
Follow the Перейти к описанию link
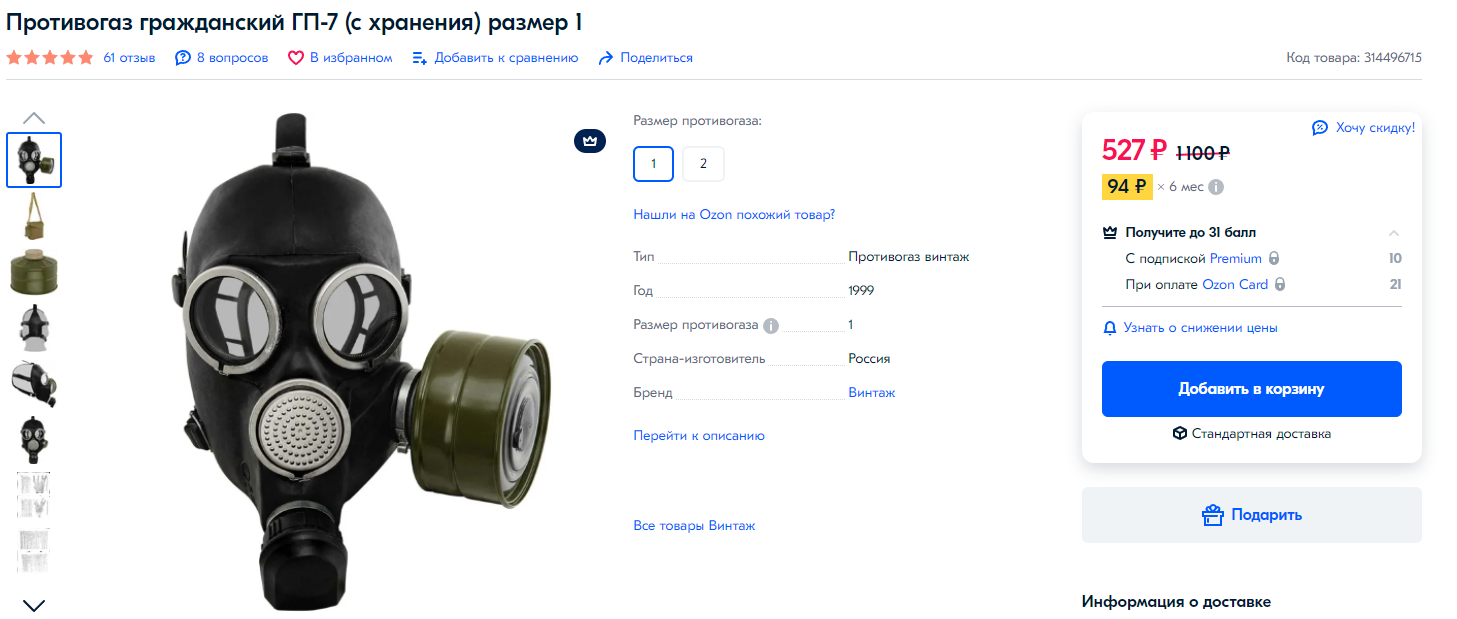pos(699,436)
